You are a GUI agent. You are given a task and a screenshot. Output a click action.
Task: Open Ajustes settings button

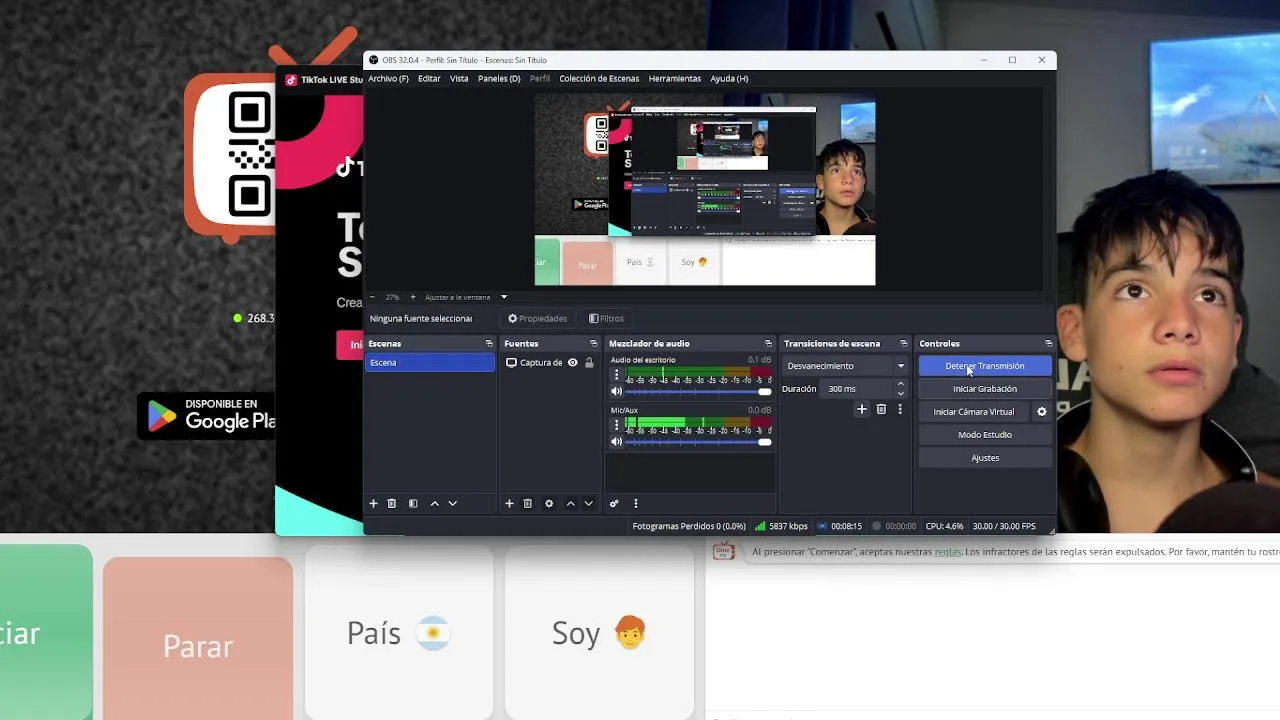(x=985, y=458)
